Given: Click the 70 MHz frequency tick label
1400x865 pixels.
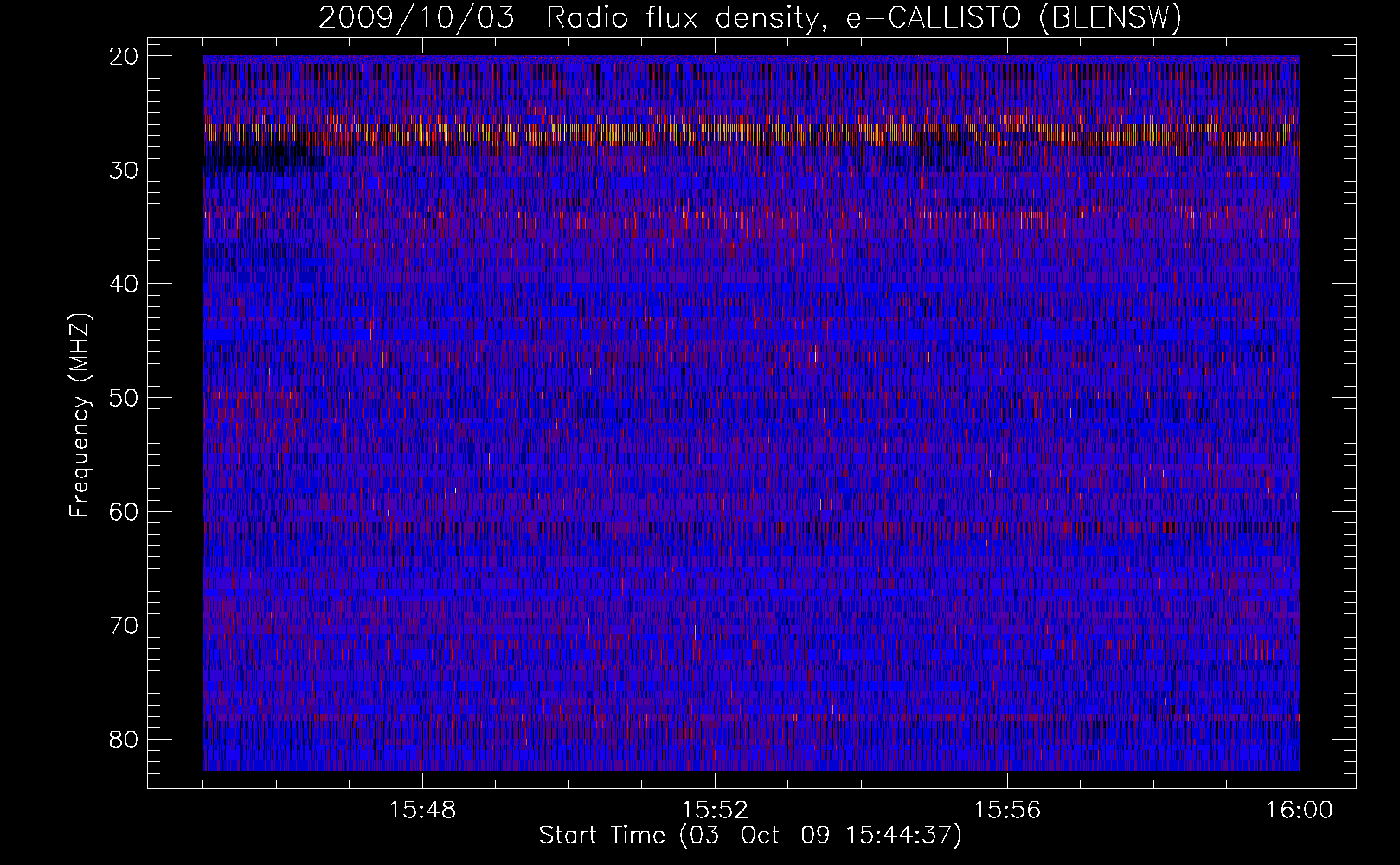Looking at the screenshot, I should click(125, 625).
